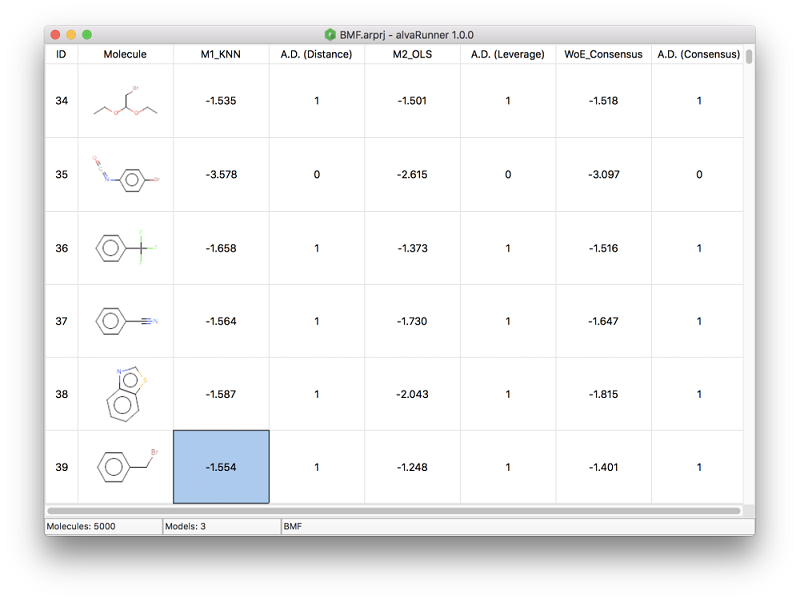Click the M2_OLS column header

pos(412,54)
